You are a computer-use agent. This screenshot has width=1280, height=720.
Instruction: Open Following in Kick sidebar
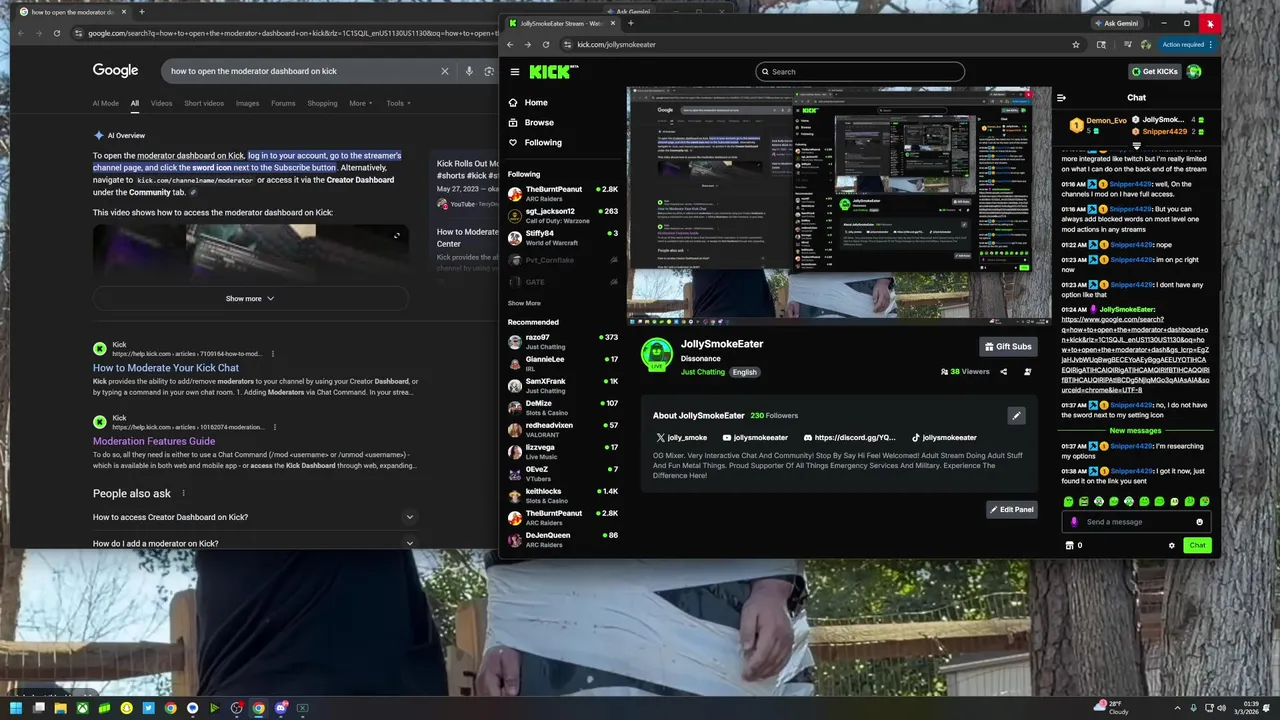coord(535,142)
